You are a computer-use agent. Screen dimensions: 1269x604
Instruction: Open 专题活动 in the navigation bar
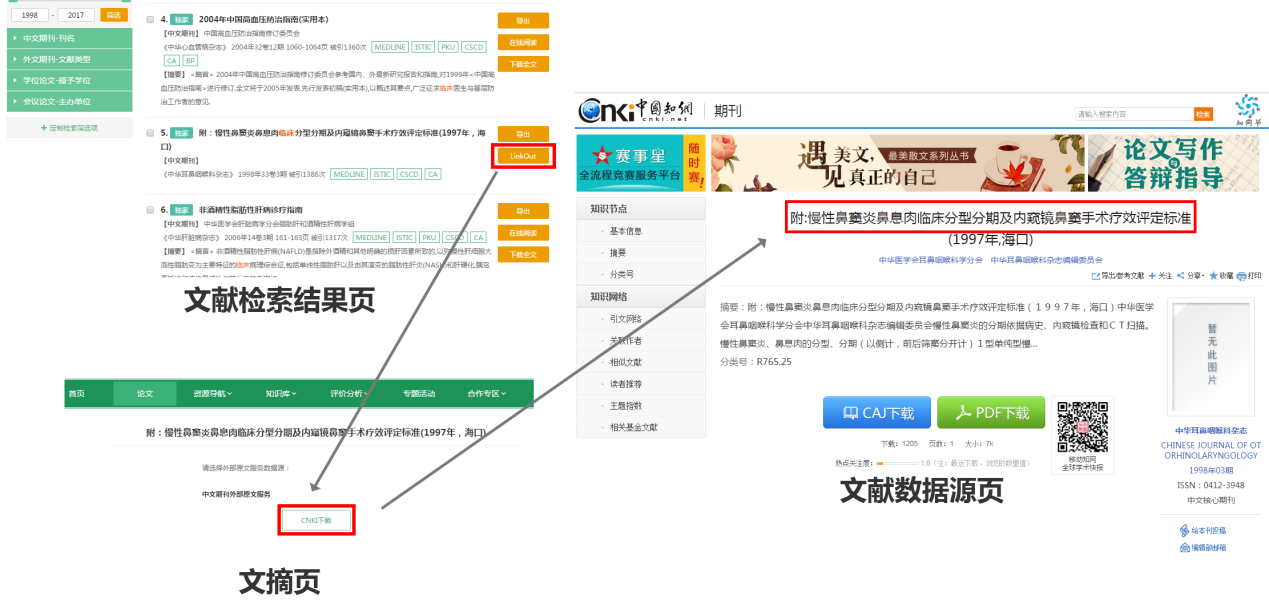point(419,393)
